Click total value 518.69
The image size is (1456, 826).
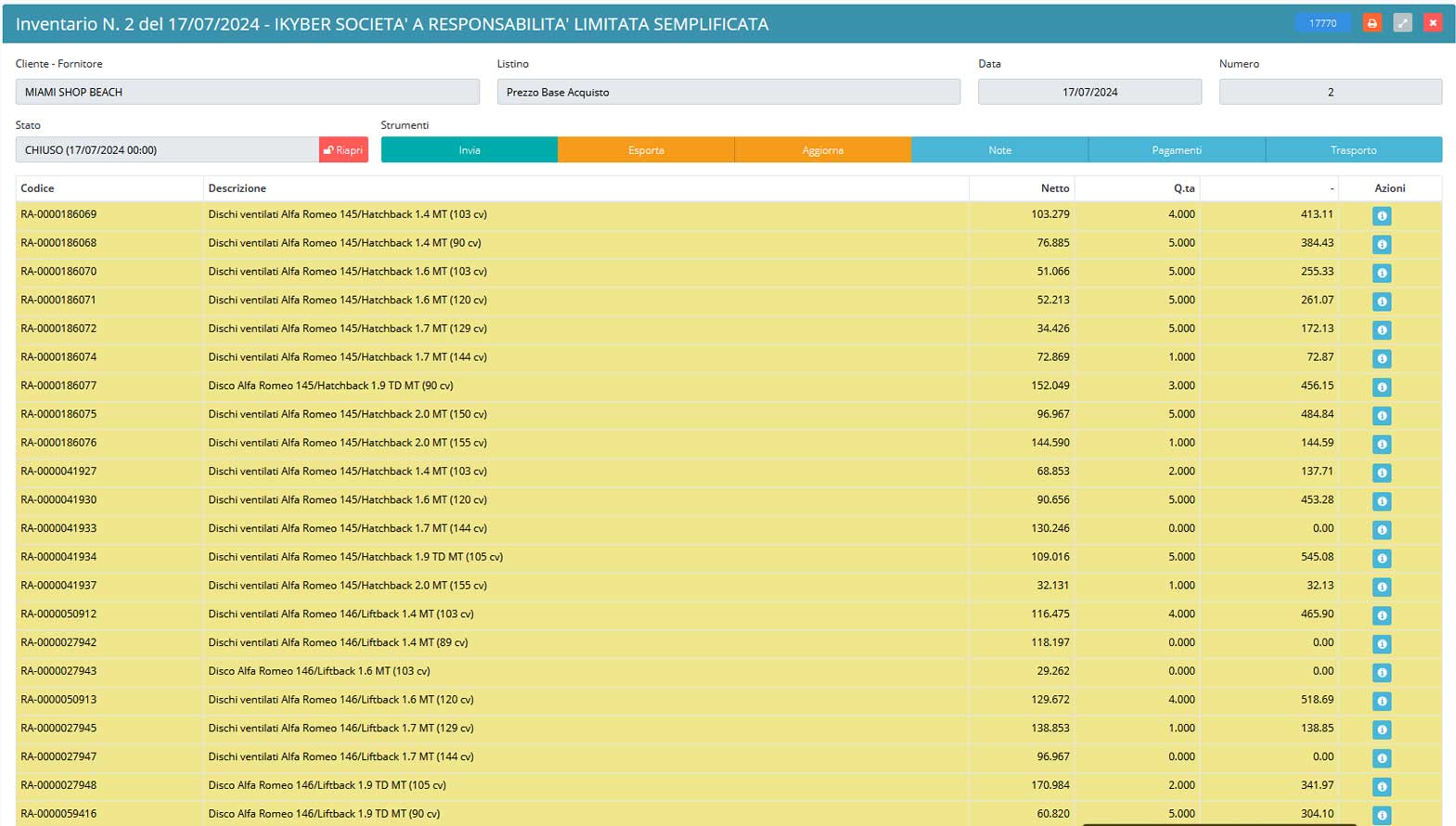click(1317, 700)
